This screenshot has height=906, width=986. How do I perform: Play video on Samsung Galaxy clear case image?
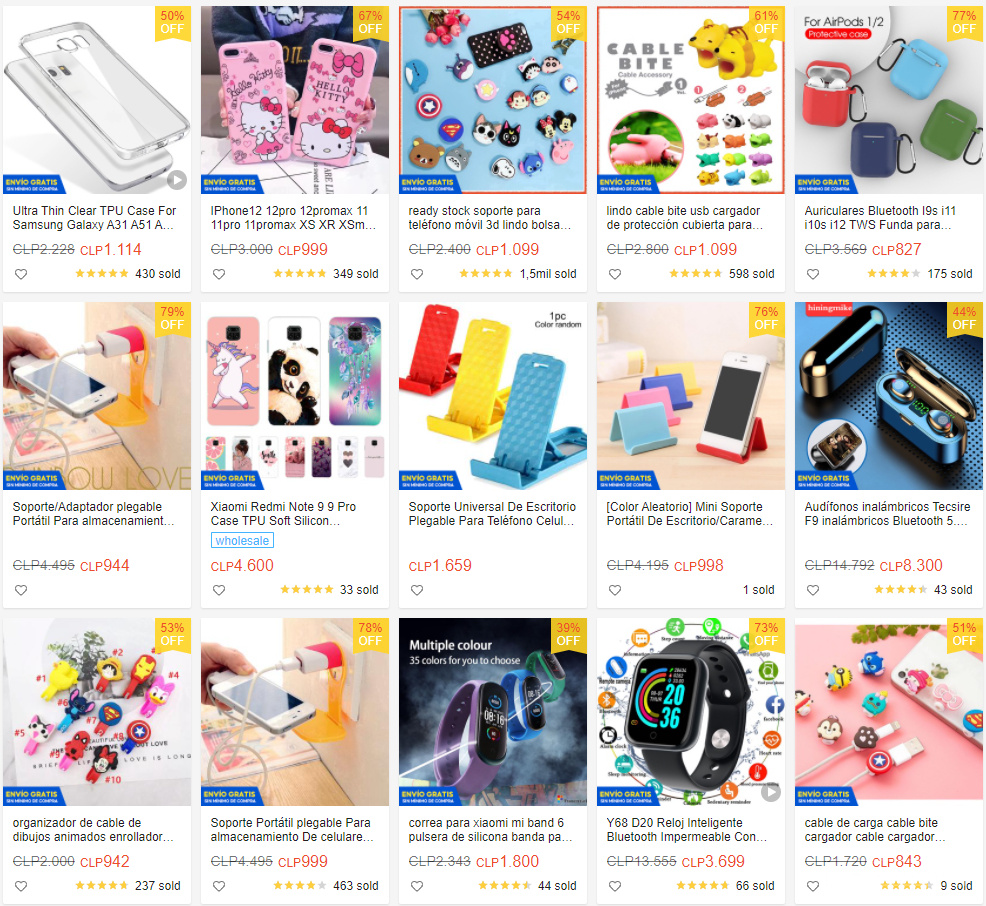click(177, 180)
